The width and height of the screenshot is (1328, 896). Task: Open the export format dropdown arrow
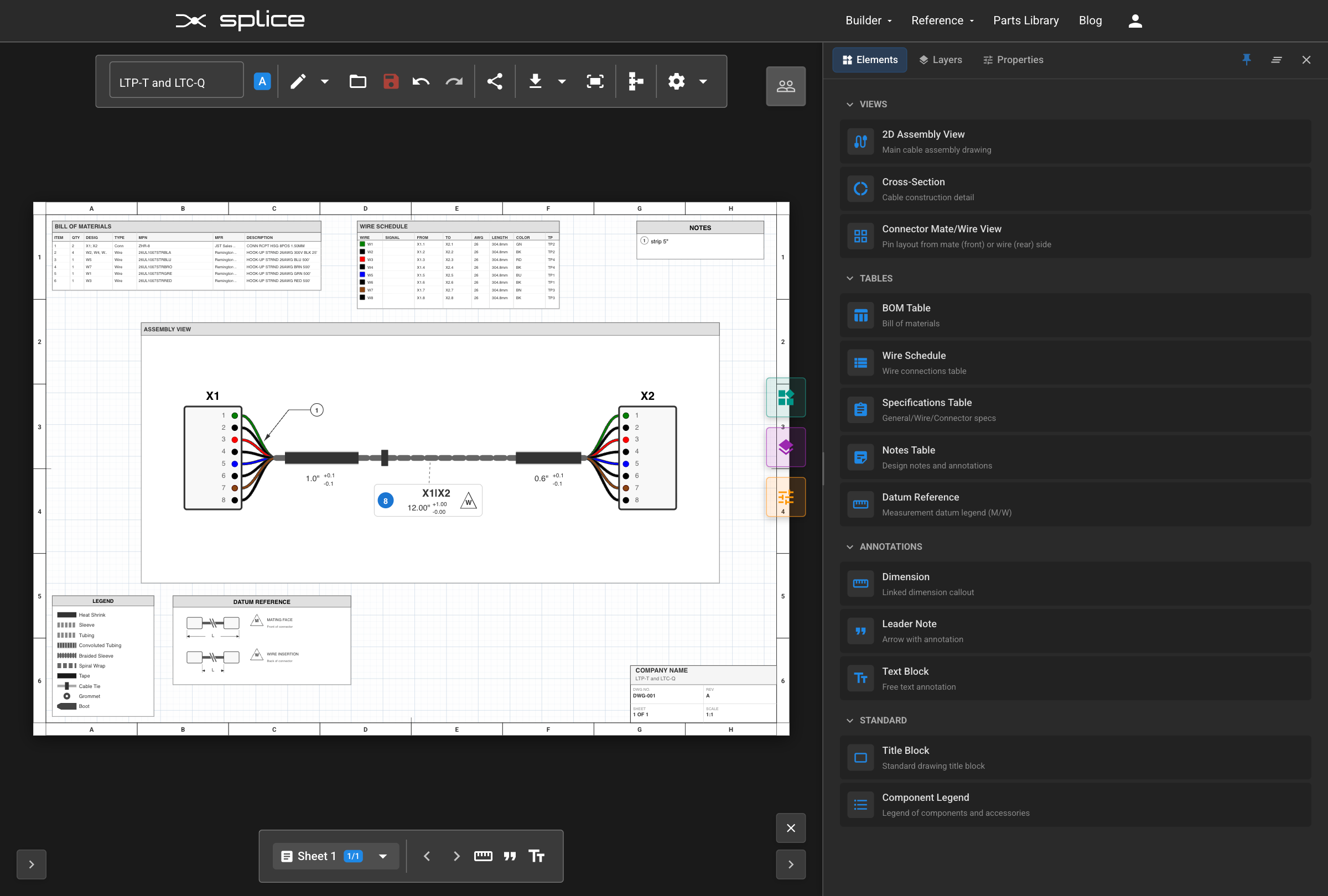tap(562, 81)
